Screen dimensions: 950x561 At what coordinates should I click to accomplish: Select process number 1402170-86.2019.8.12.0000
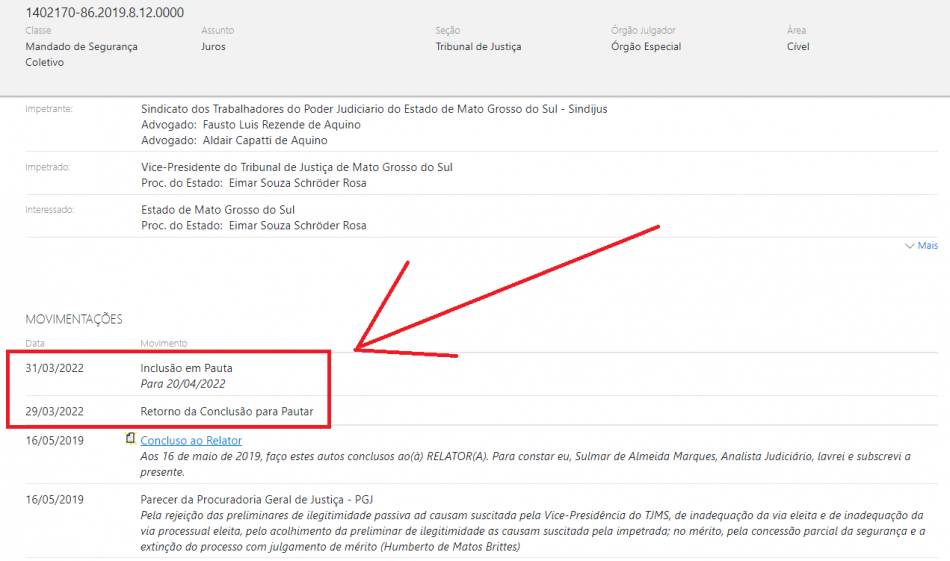104,12
